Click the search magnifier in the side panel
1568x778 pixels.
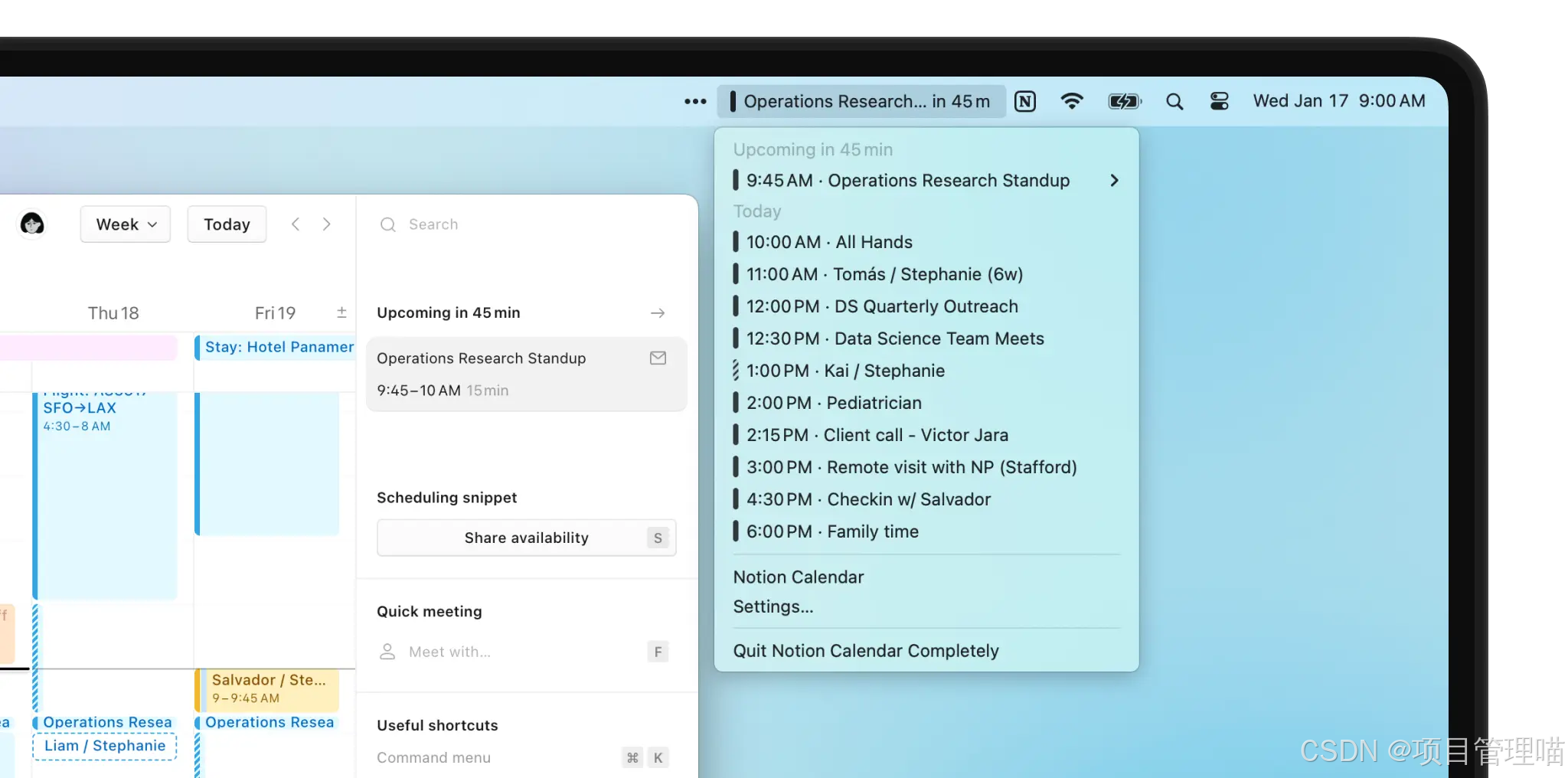[x=388, y=224]
